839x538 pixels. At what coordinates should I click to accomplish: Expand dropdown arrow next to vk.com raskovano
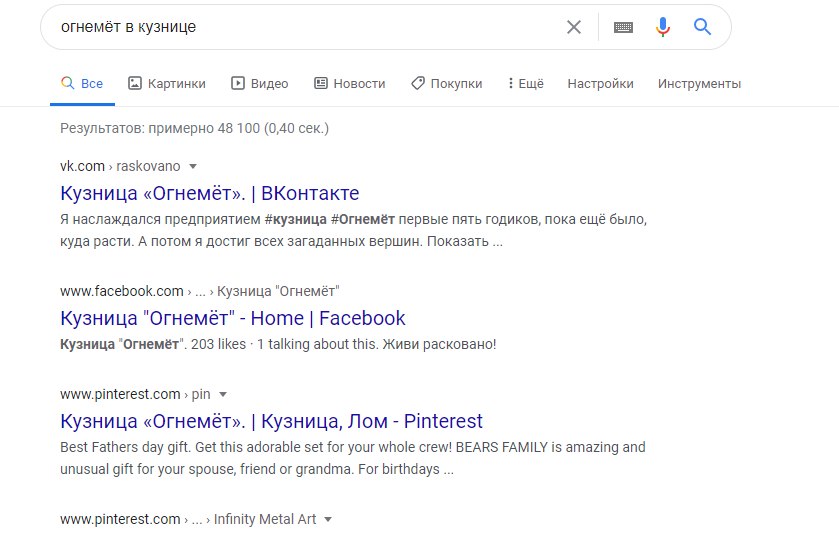pos(193,166)
